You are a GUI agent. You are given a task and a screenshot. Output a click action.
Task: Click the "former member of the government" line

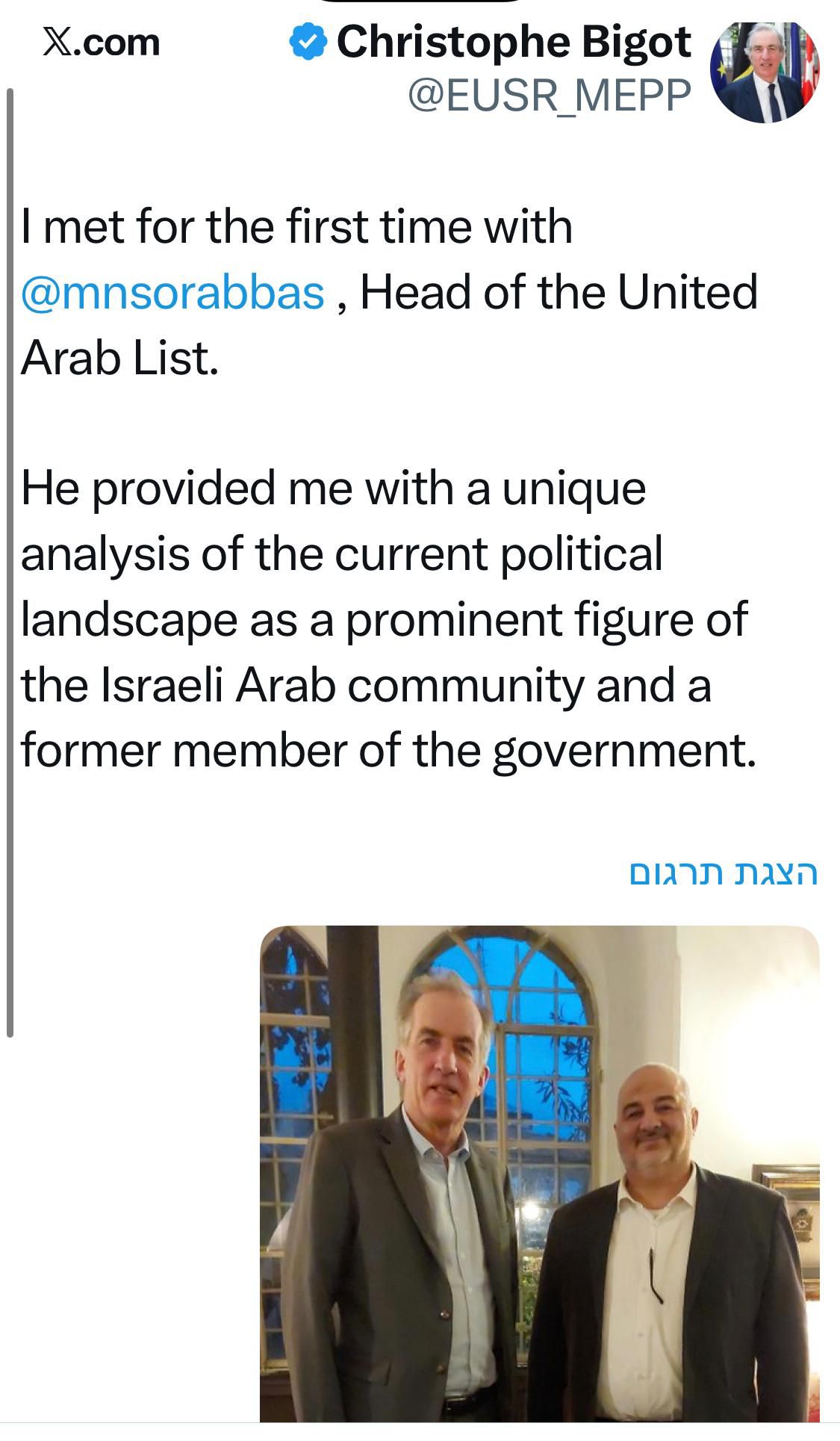388,752
